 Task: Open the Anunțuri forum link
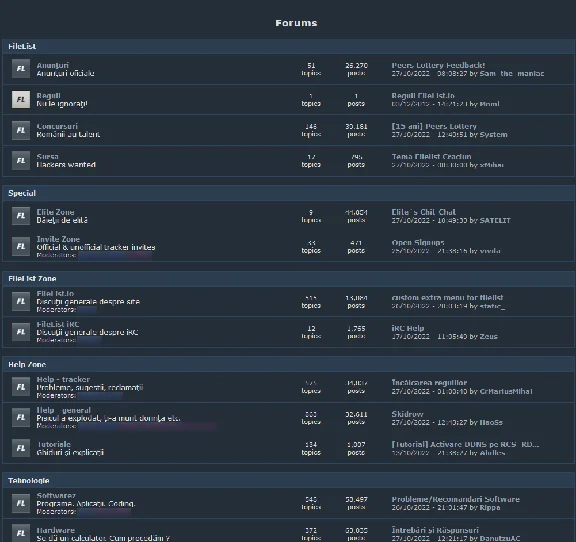[x=53, y=65]
